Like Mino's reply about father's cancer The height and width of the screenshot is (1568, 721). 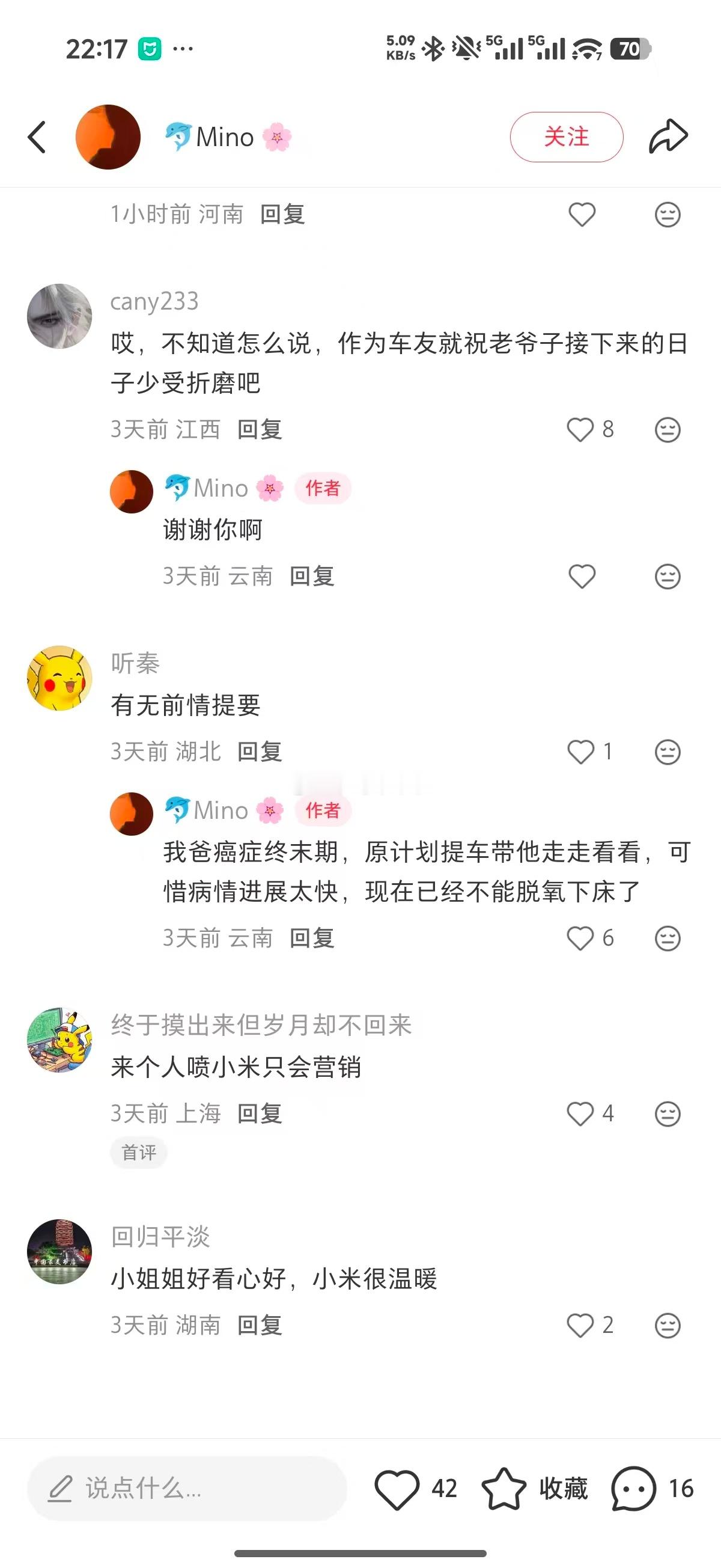[x=580, y=938]
